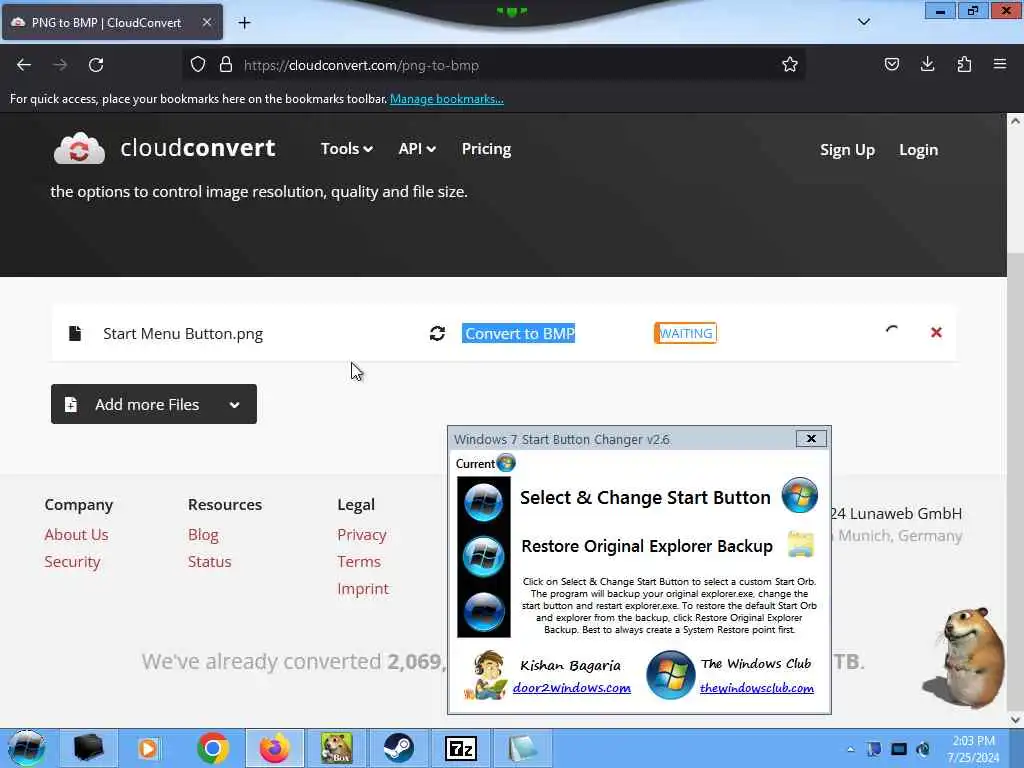Click Restore Original Explorer Backup

647,546
